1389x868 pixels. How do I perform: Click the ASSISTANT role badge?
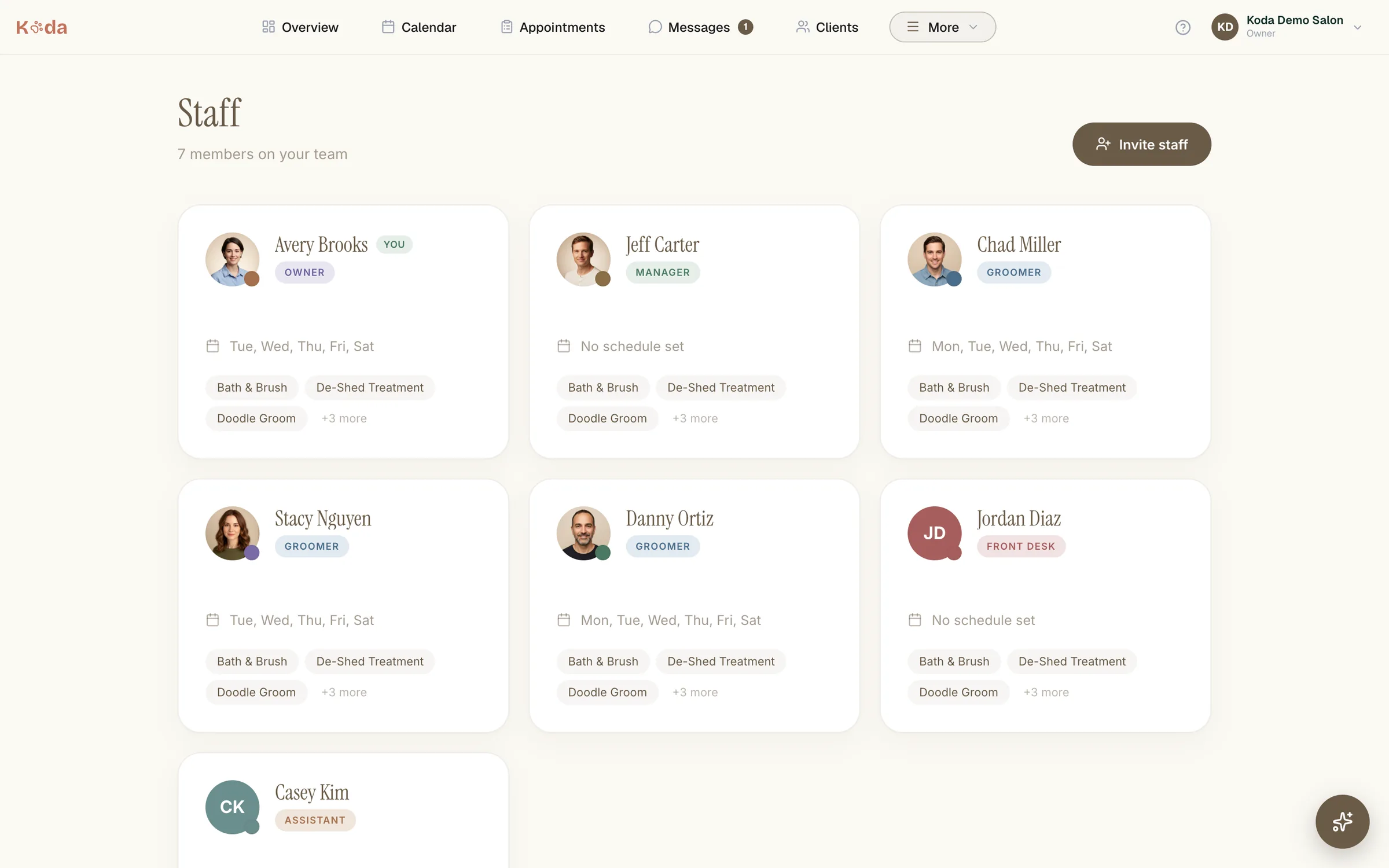(x=315, y=820)
